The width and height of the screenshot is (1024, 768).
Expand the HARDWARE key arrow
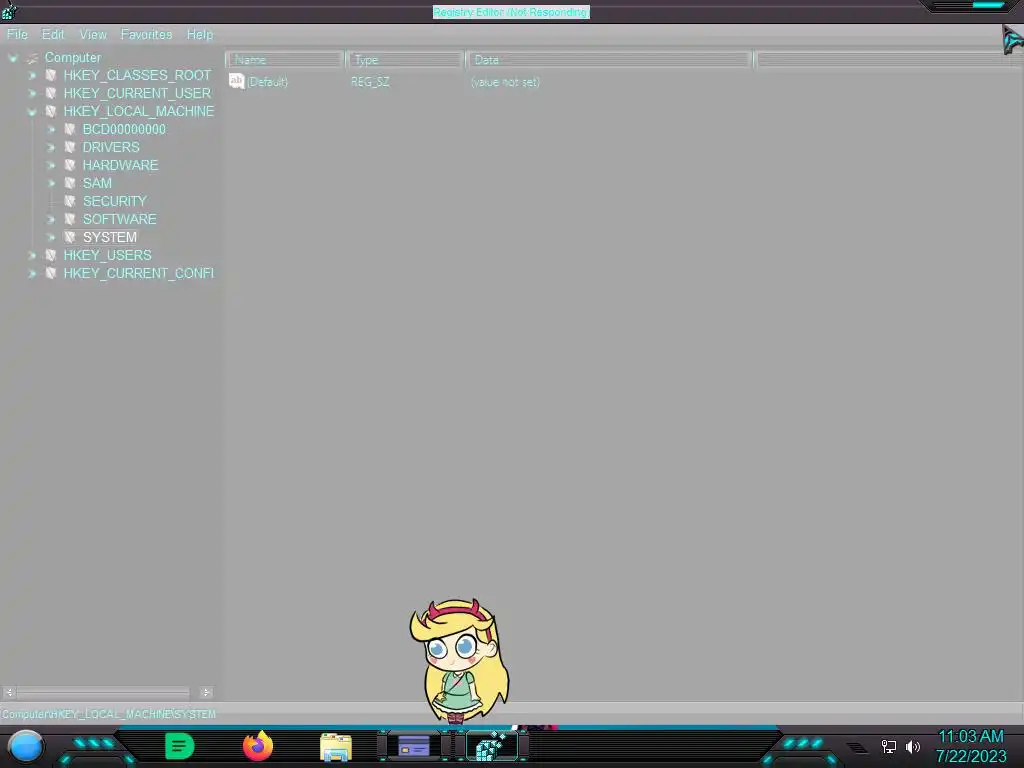click(x=50, y=165)
